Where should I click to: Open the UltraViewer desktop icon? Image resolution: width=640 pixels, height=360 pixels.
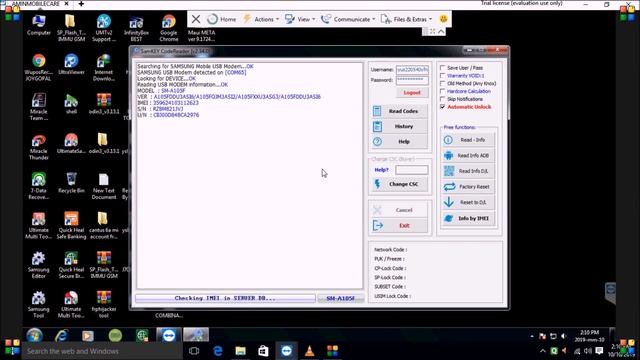tap(71, 64)
